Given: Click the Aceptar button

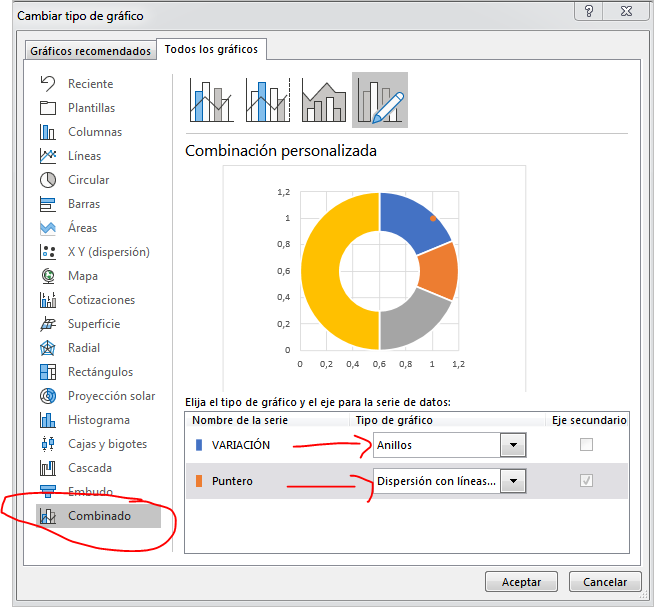Looking at the screenshot, I should [521, 582].
